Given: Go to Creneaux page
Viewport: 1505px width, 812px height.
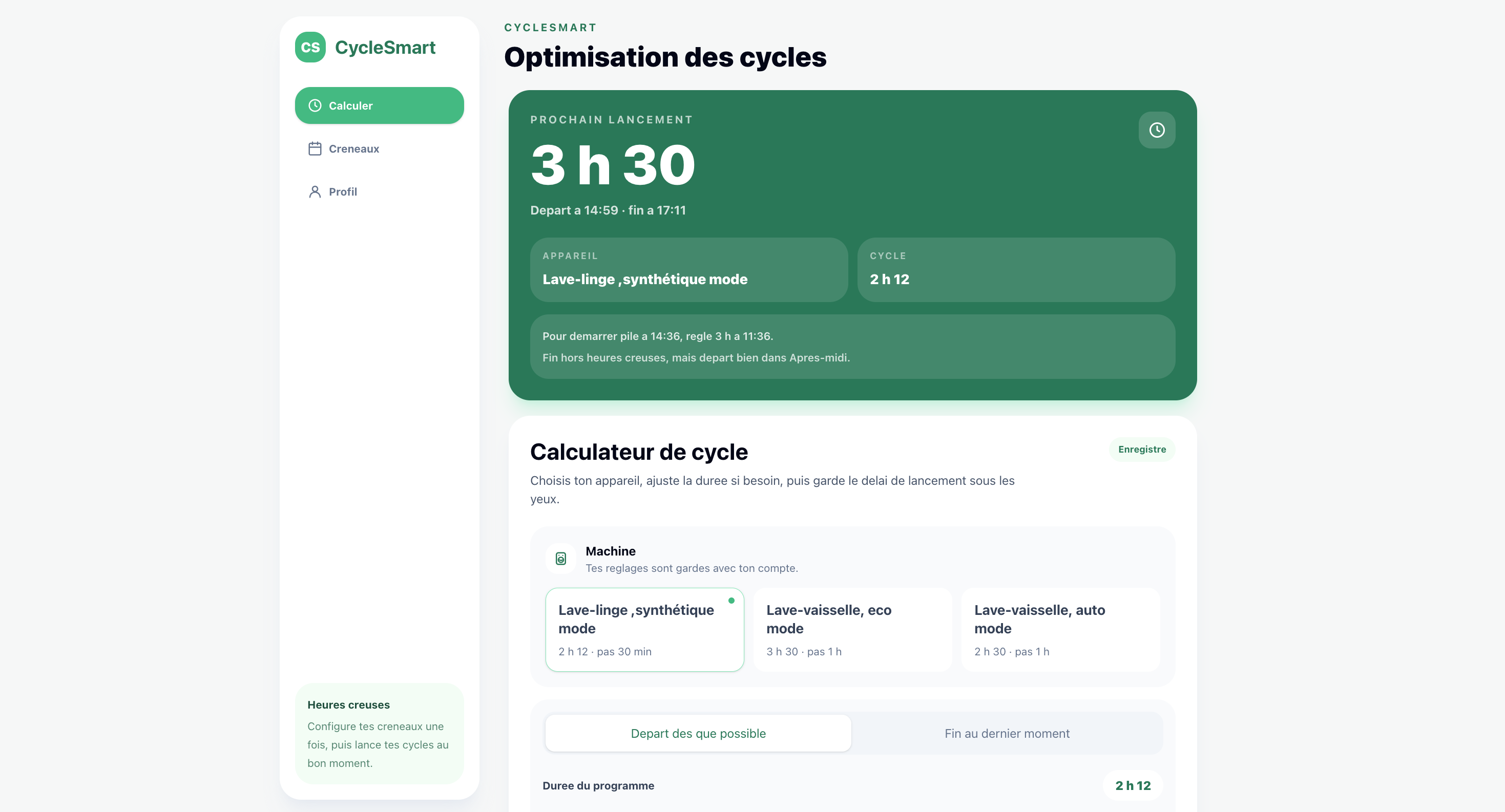Looking at the screenshot, I should tap(379, 149).
